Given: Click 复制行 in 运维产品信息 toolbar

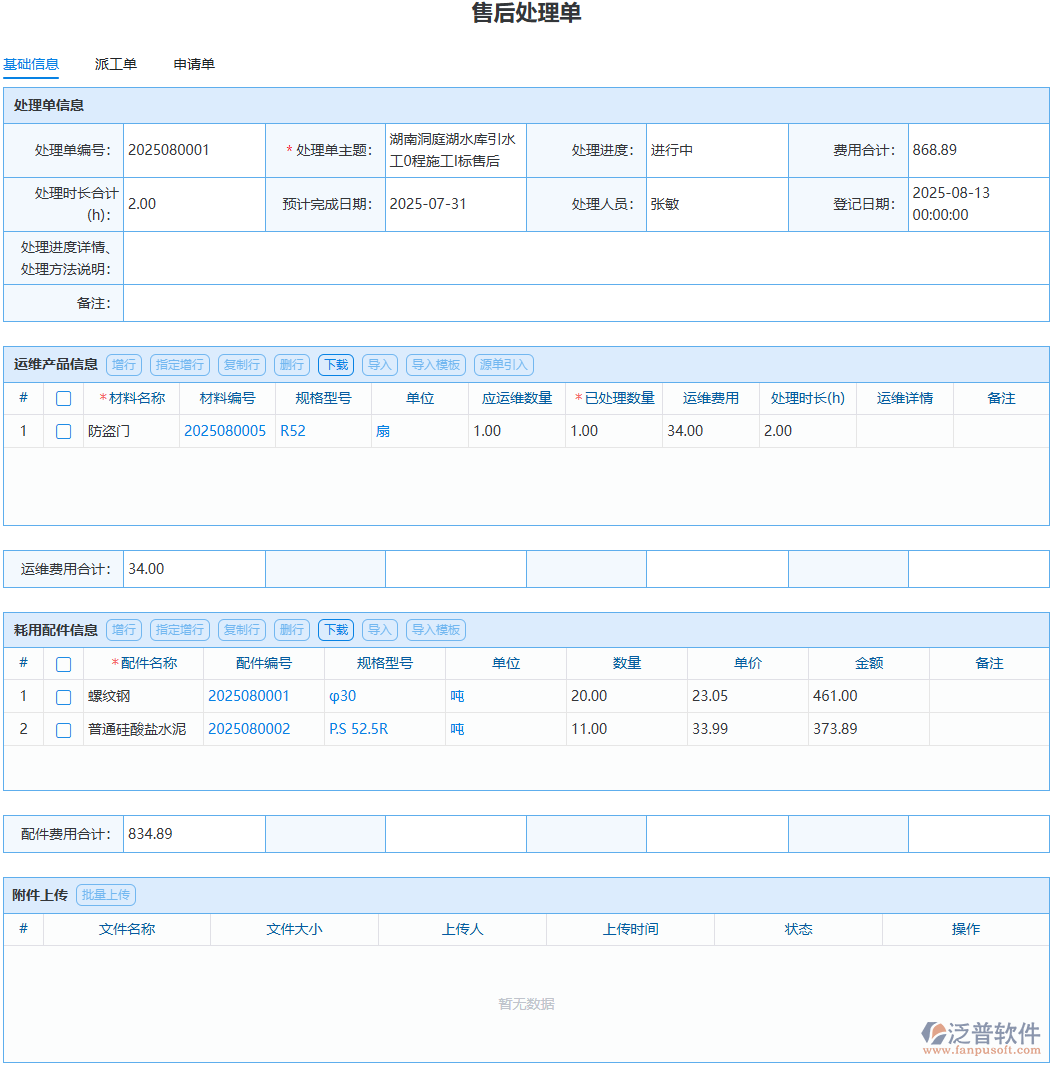Looking at the screenshot, I should click(x=241, y=365).
